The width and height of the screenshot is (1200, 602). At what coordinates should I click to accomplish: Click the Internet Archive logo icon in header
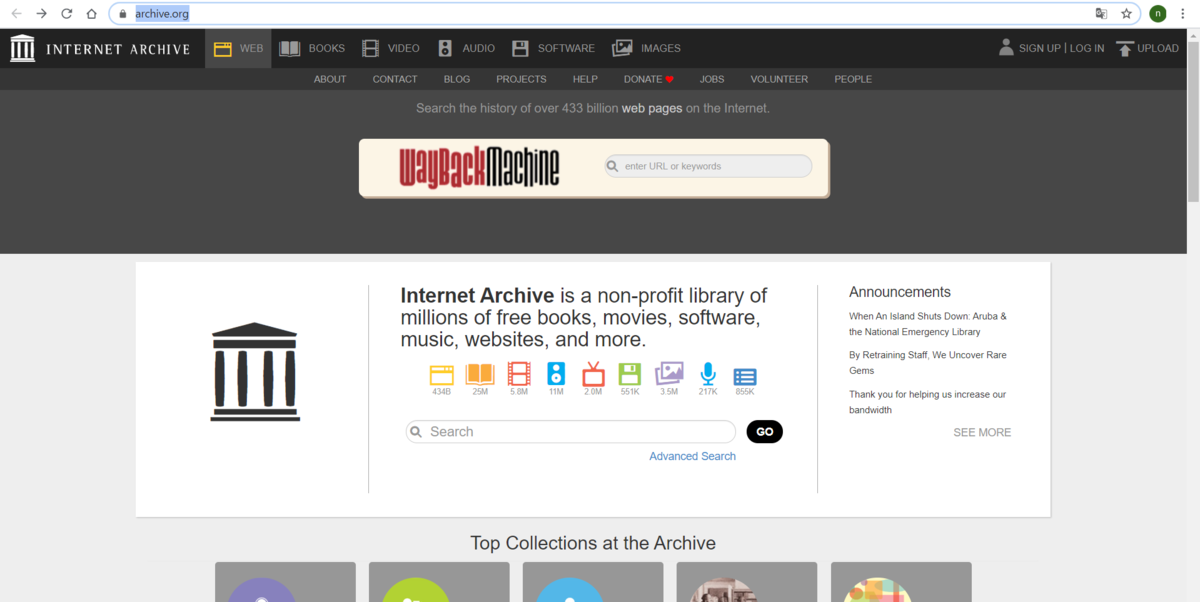click(x=22, y=48)
